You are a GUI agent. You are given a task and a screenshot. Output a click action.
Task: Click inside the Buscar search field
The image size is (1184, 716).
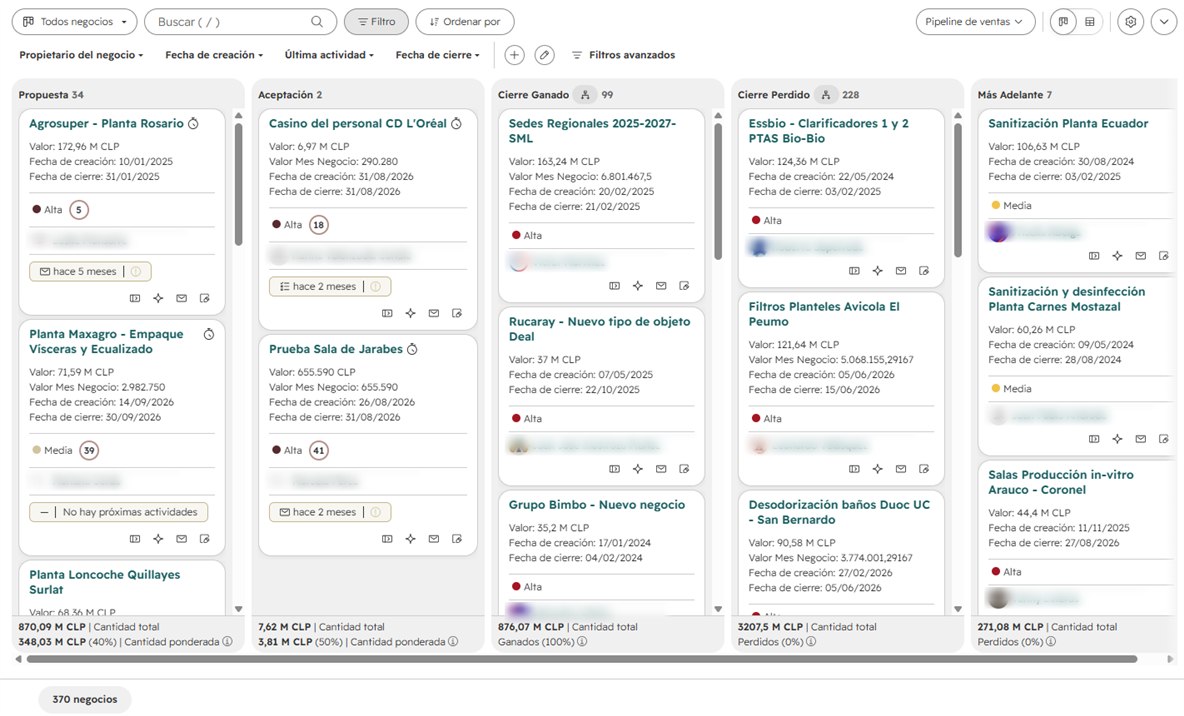point(240,22)
